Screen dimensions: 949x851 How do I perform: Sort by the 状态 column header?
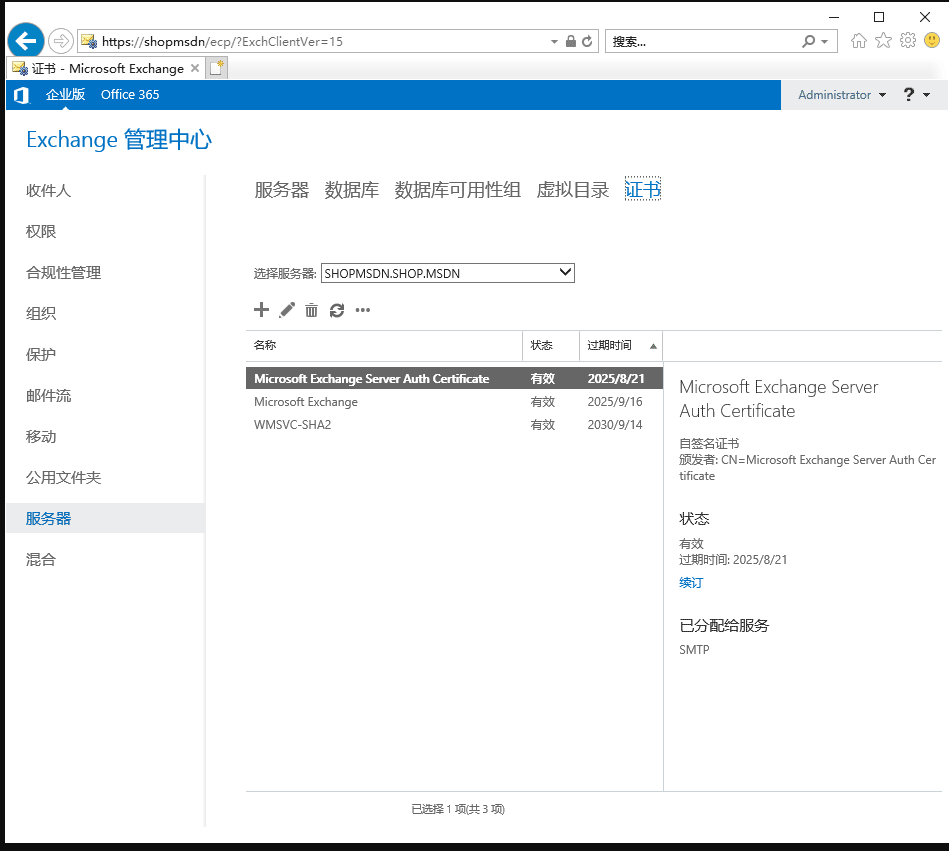pos(551,346)
